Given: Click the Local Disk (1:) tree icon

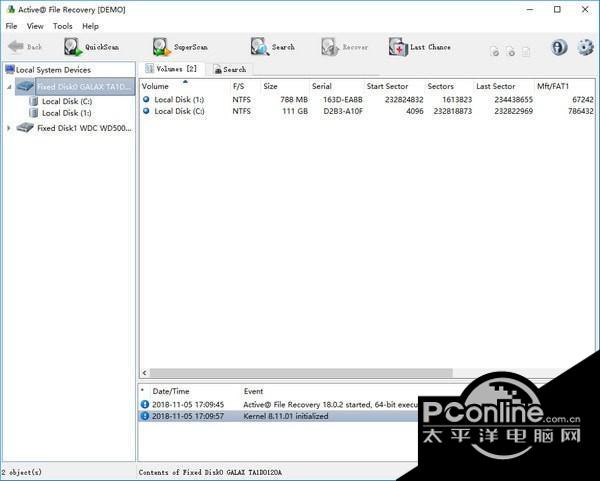Looking at the screenshot, I should pyautogui.click(x=34, y=113).
